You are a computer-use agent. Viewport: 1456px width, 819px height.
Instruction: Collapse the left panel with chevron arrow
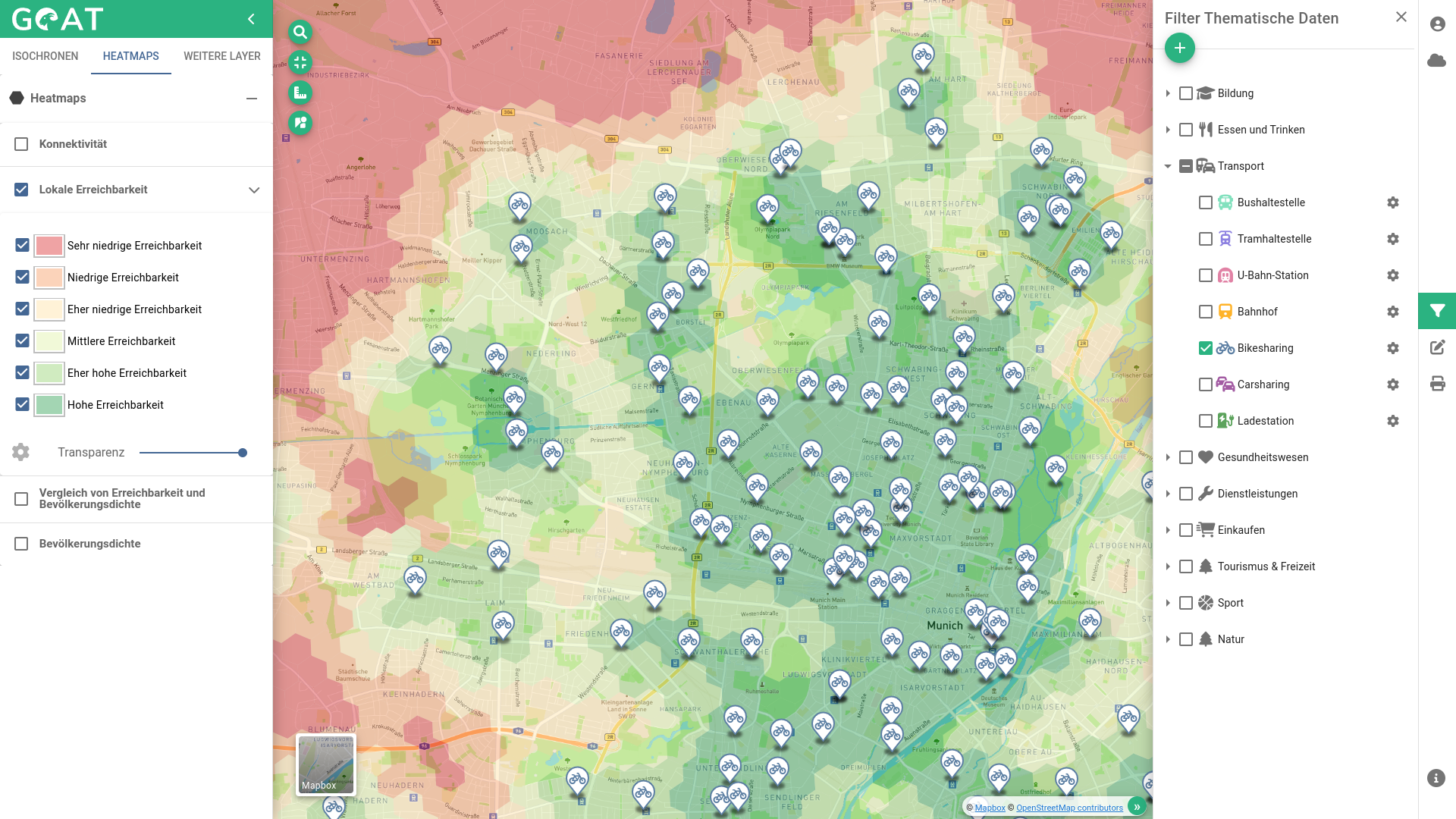click(252, 19)
